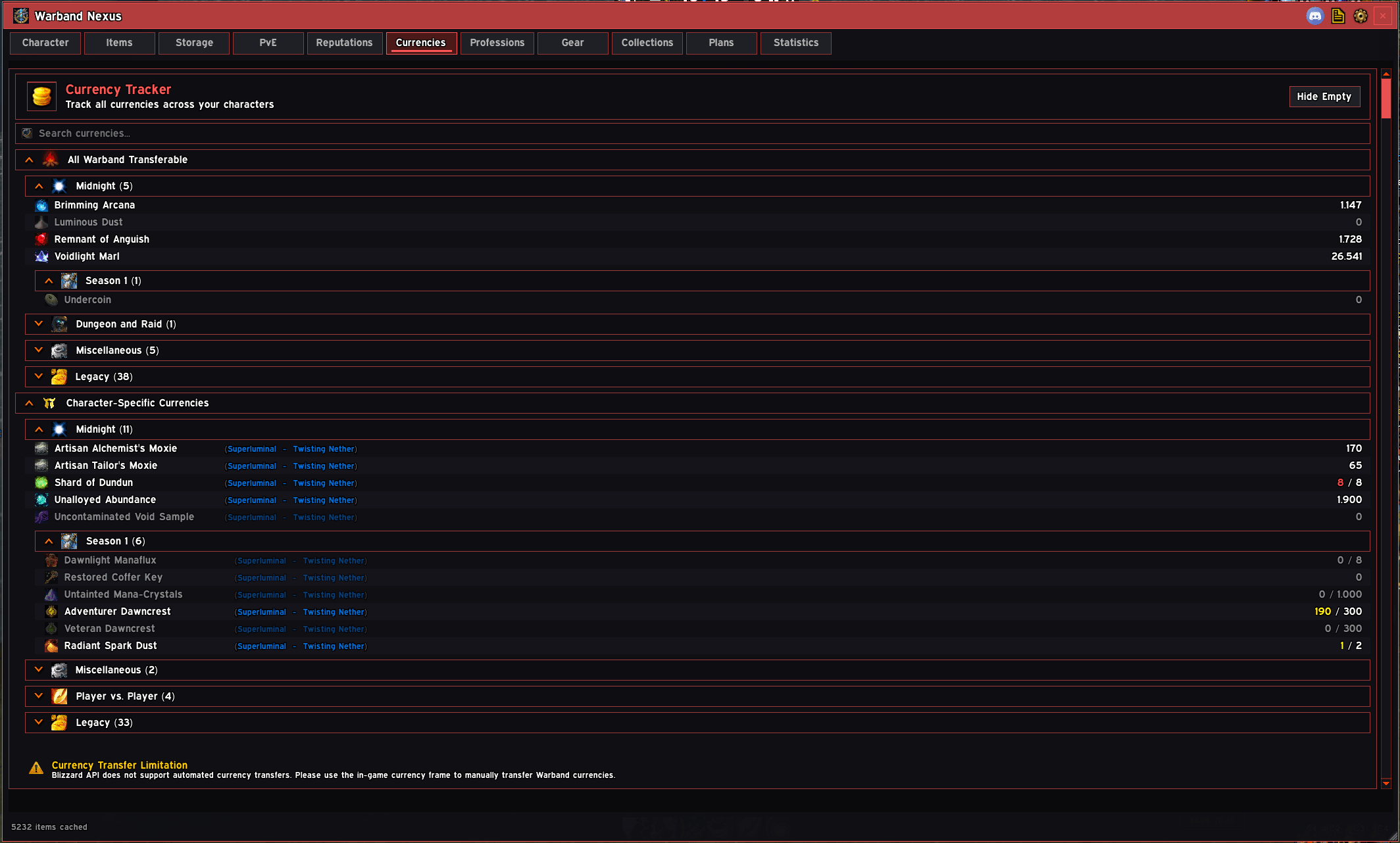The width and height of the screenshot is (1400, 843).
Task: Expand the Dungeon and Raid group
Action: 39,324
